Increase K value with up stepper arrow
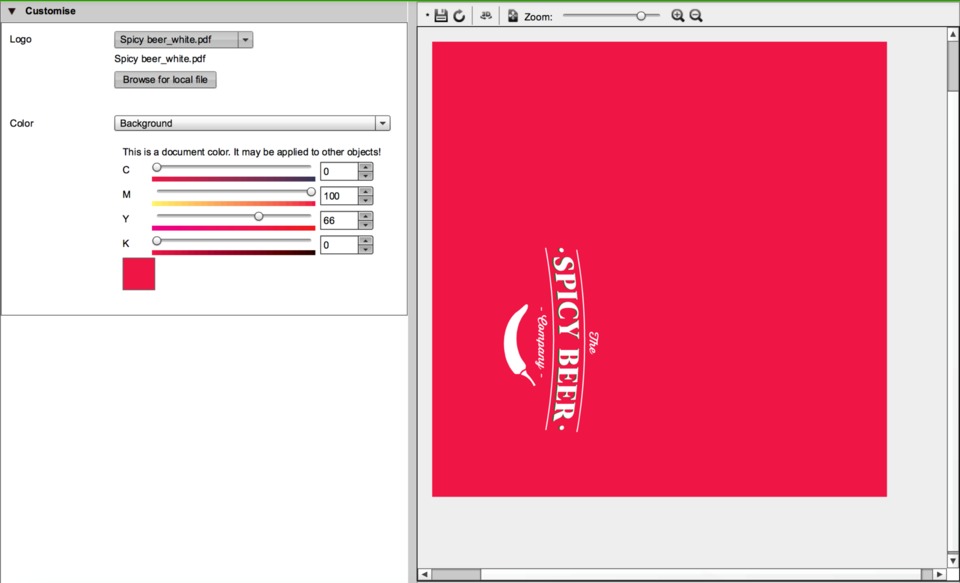 pyautogui.click(x=366, y=241)
